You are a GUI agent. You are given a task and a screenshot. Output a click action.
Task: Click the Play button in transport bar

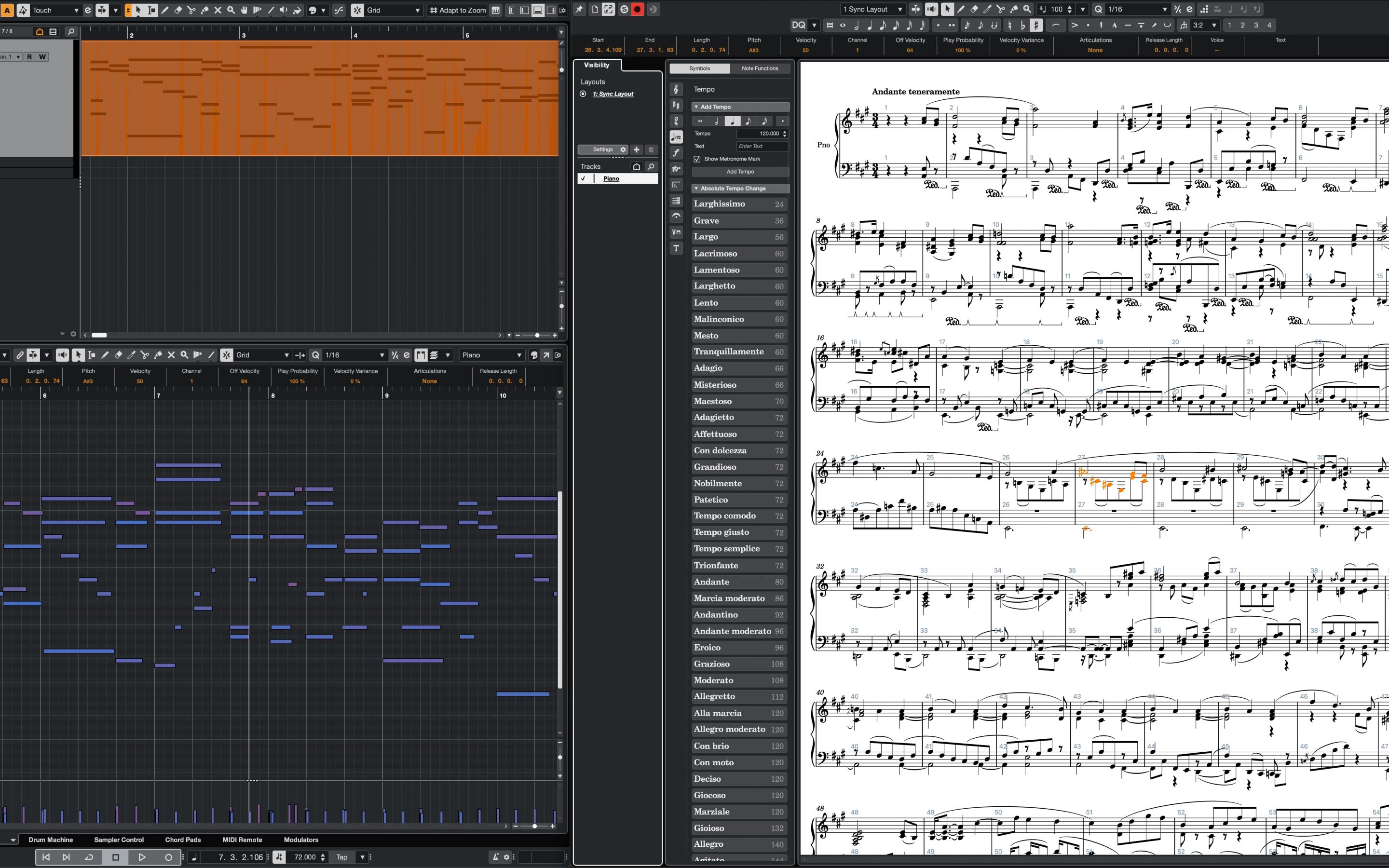coord(142,857)
